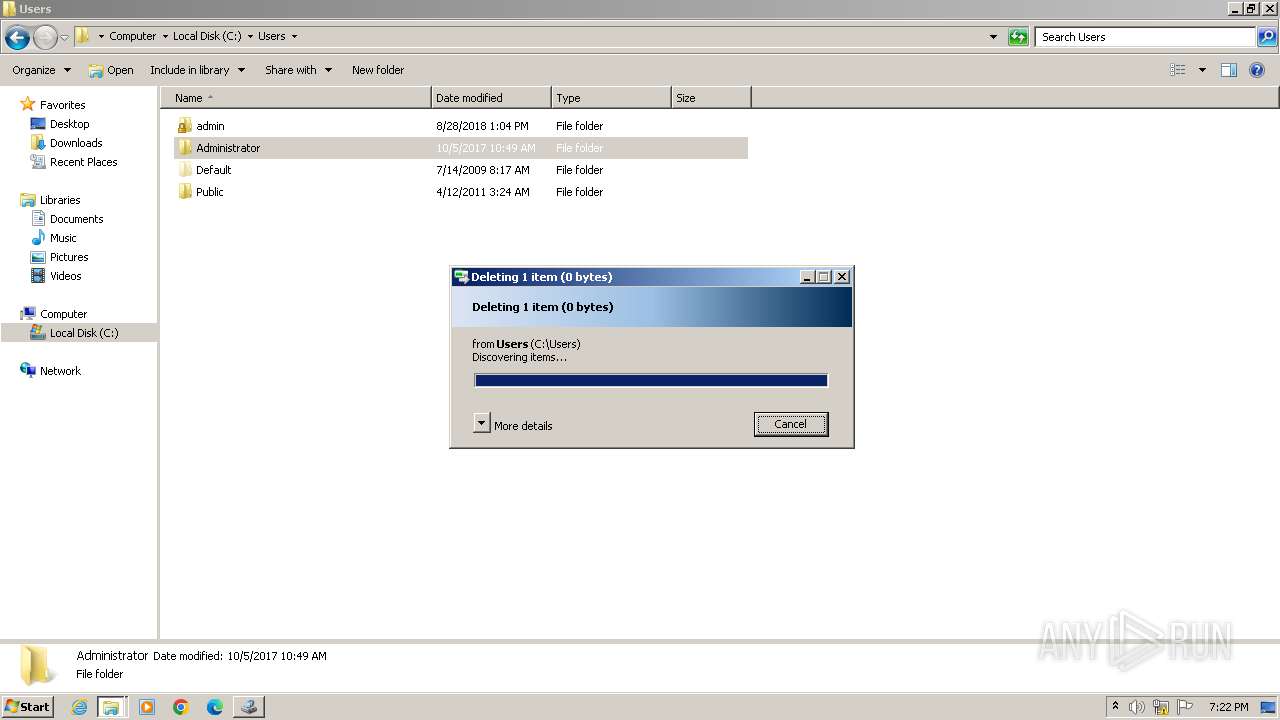The image size is (1280, 720).
Task: Click Administrator's 10/5/2017 date cell
Action: [486, 148]
